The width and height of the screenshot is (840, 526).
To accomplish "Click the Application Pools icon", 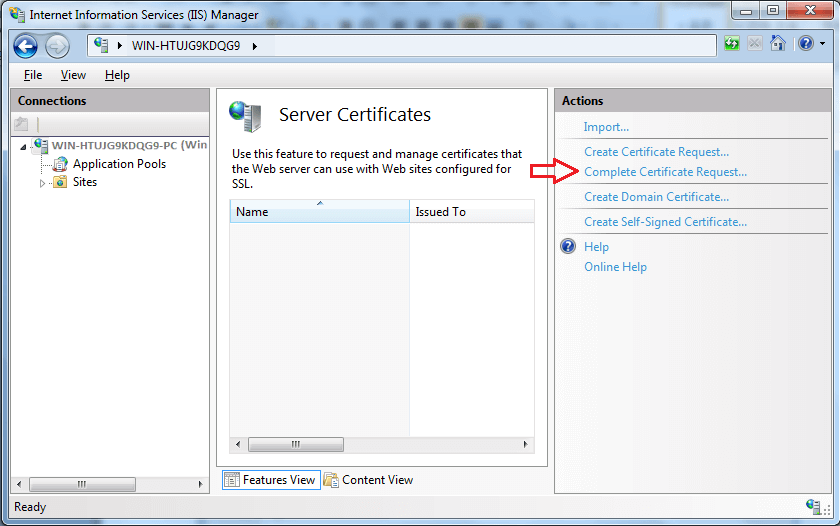I will pyautogui.click(x=61, y=164).
